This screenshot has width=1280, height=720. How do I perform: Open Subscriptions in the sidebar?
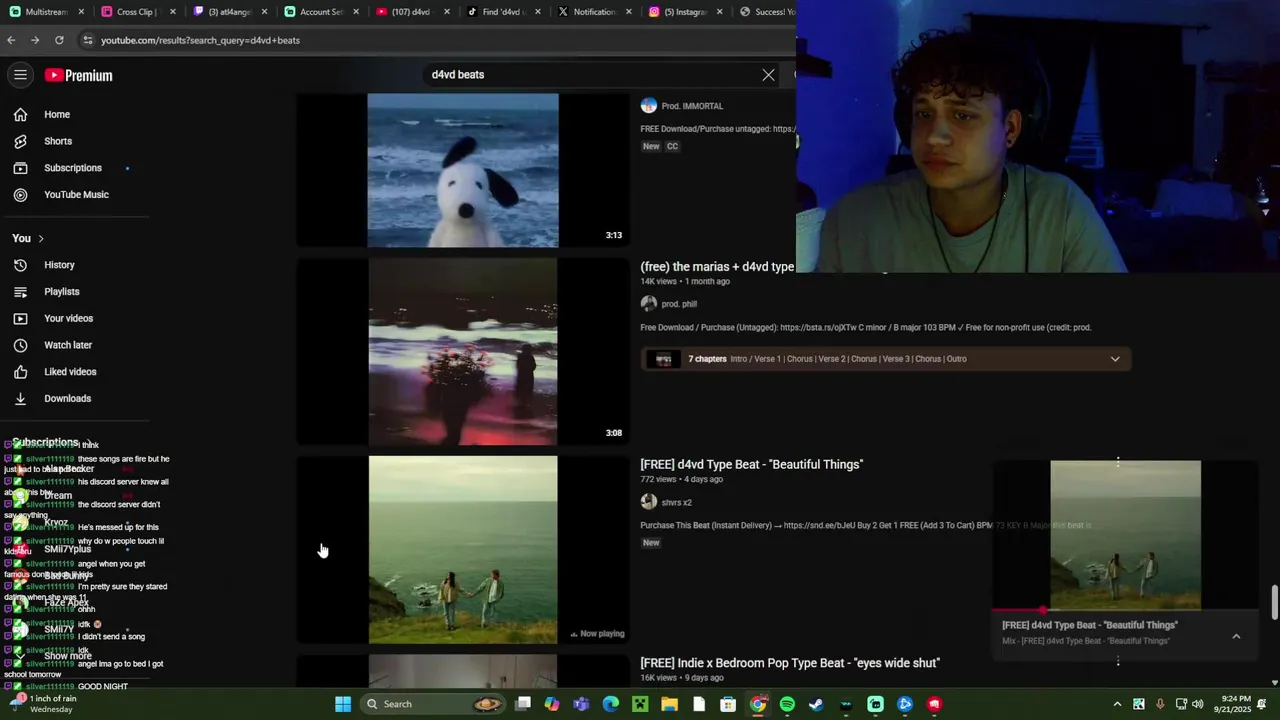[x=72, y=168]
